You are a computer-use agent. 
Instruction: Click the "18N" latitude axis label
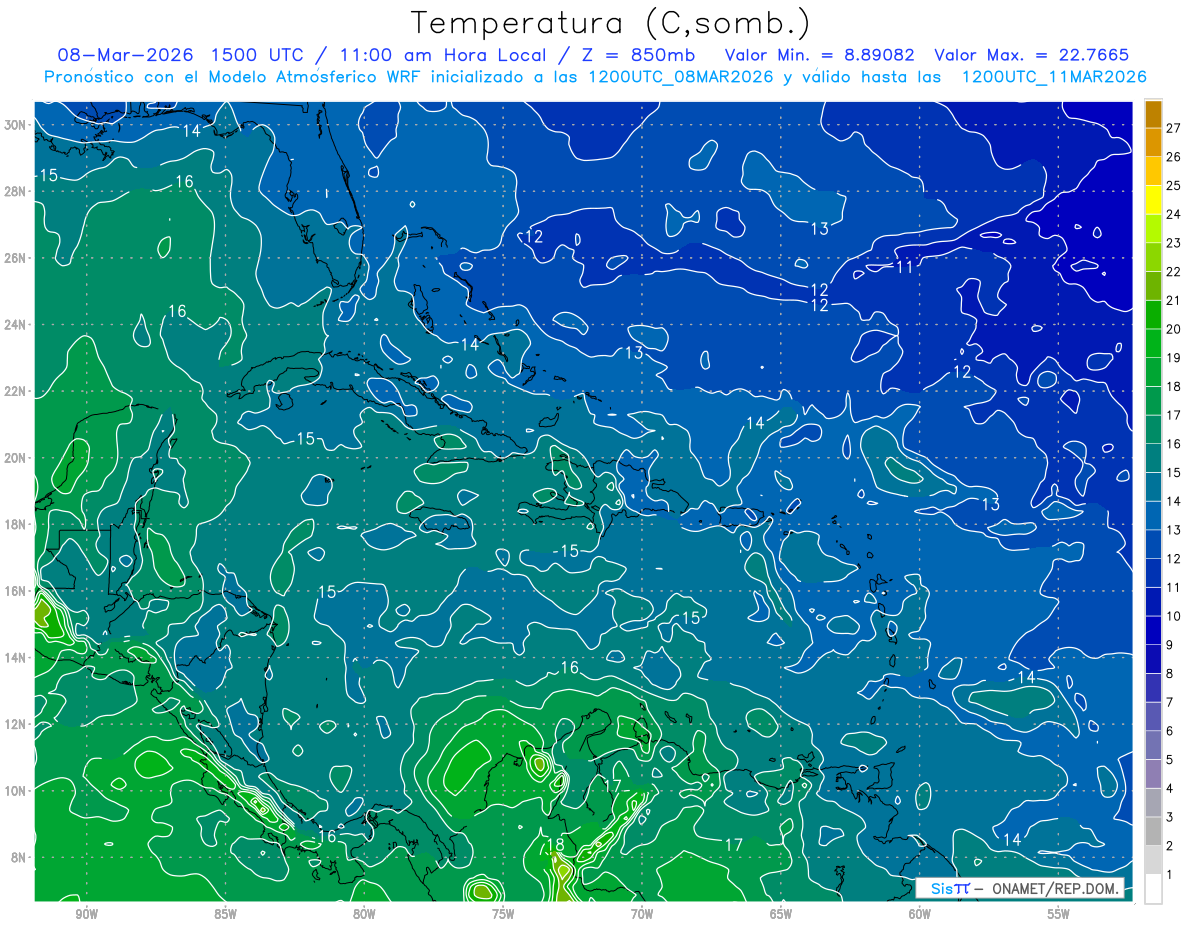[x=15, y=524]
